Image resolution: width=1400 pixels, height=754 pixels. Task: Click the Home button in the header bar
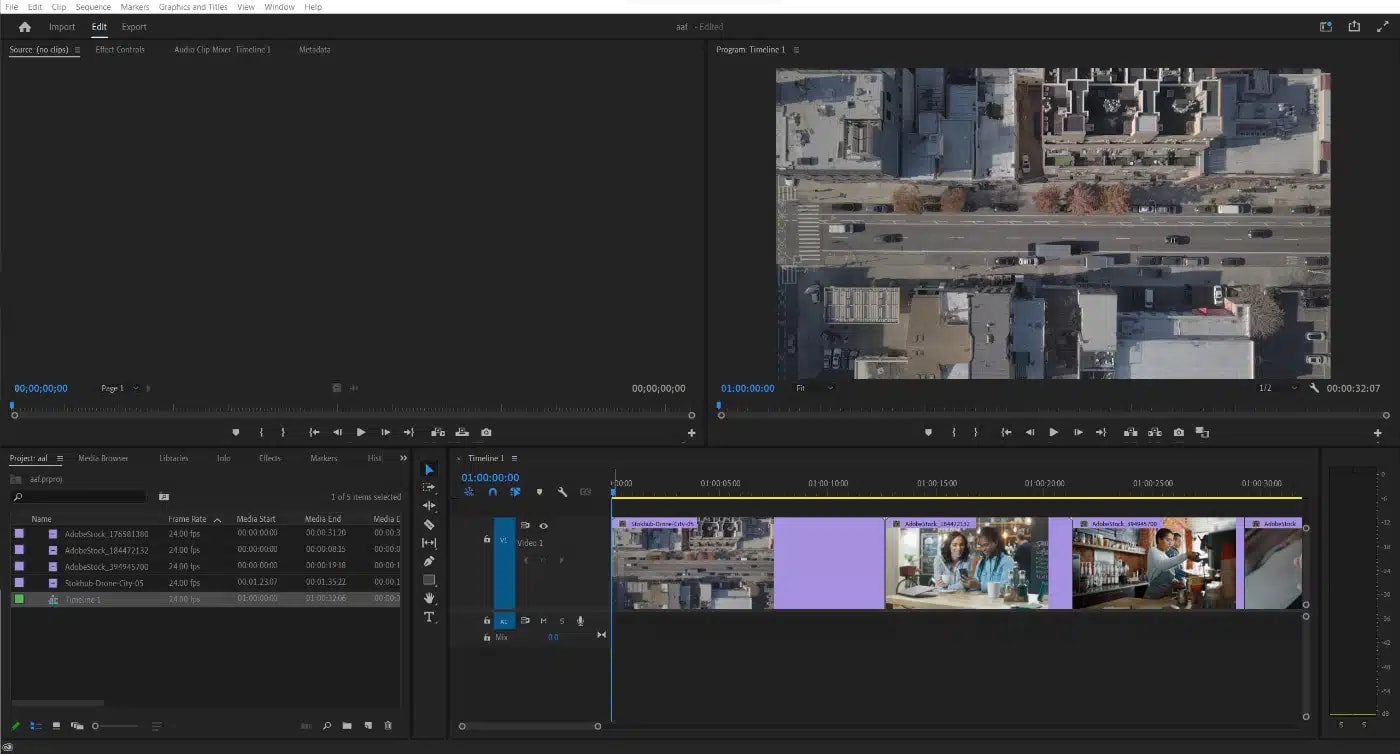pos(24,27)
